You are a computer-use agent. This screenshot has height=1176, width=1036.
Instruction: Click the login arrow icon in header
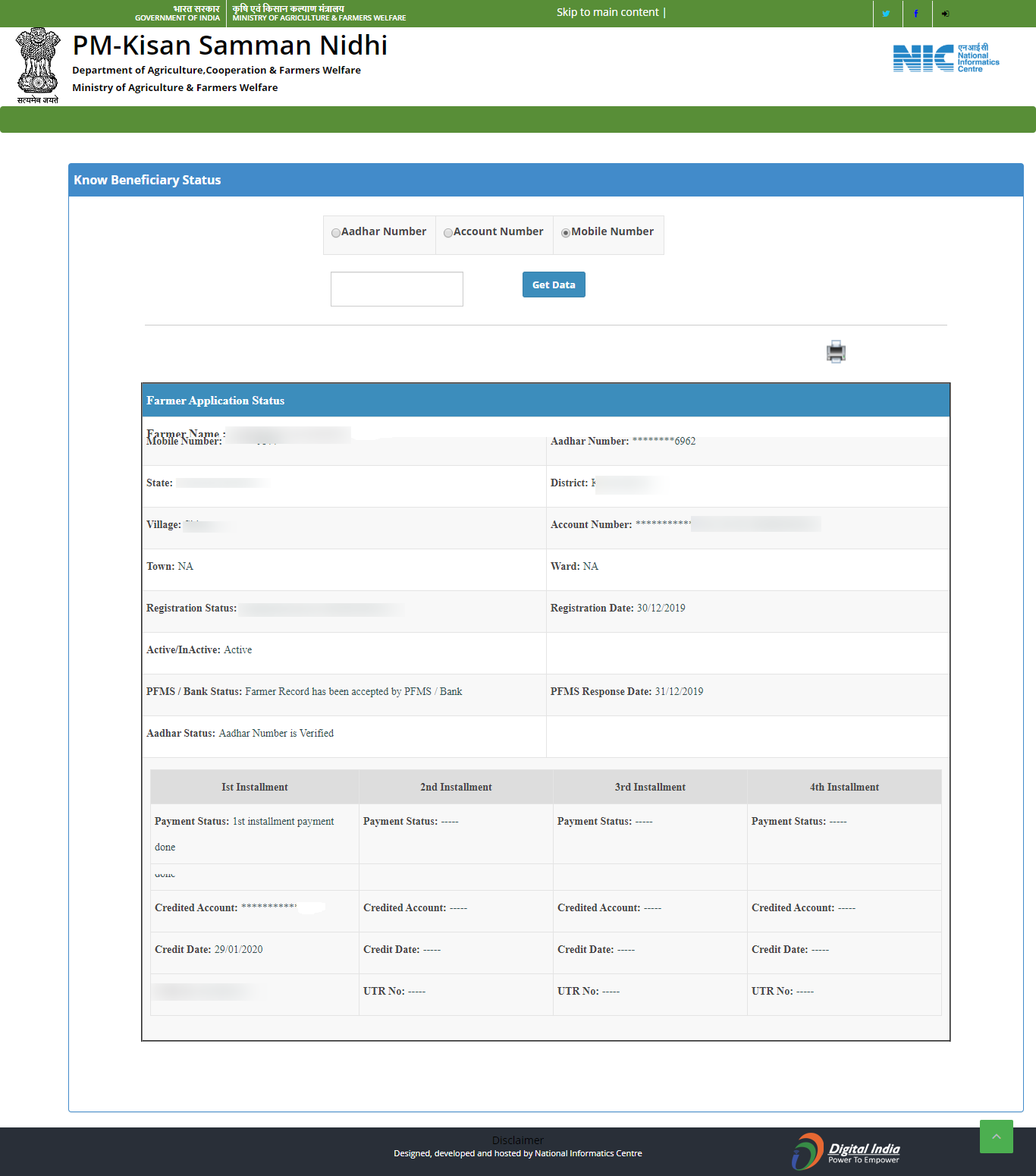946,14
